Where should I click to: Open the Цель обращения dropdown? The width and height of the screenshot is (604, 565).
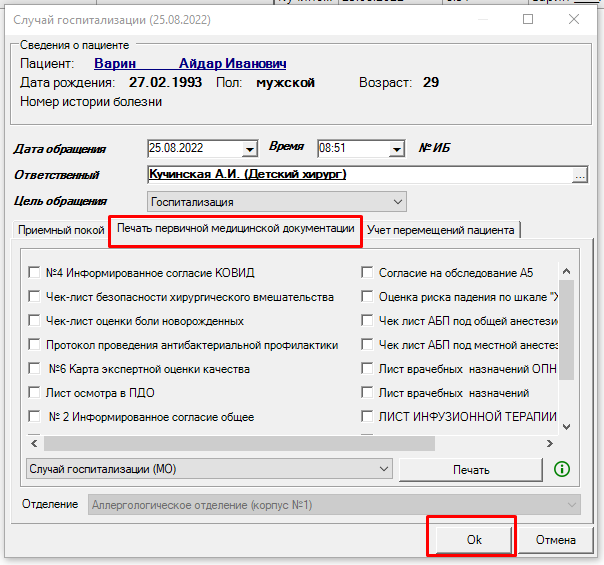[x=398, y=202]
